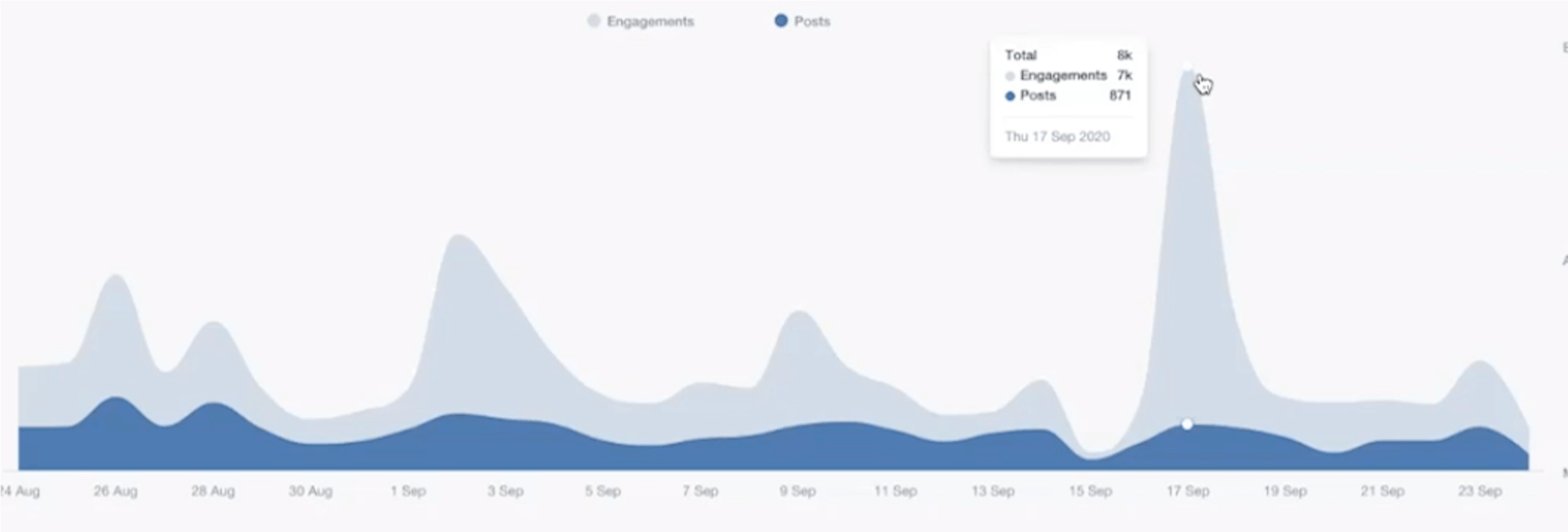The width and height of the screenshot is (1568, 532).
Task: Click the Thu 17 Sep 2020 tooltip date
Action: click(1057, 136)
